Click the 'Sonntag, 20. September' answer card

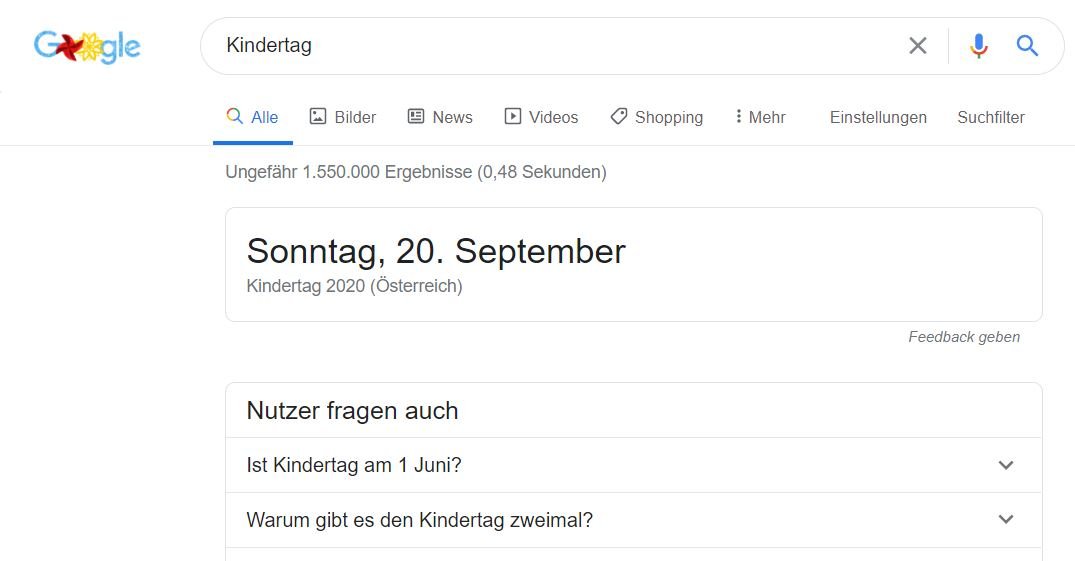(x=436, y=252)
